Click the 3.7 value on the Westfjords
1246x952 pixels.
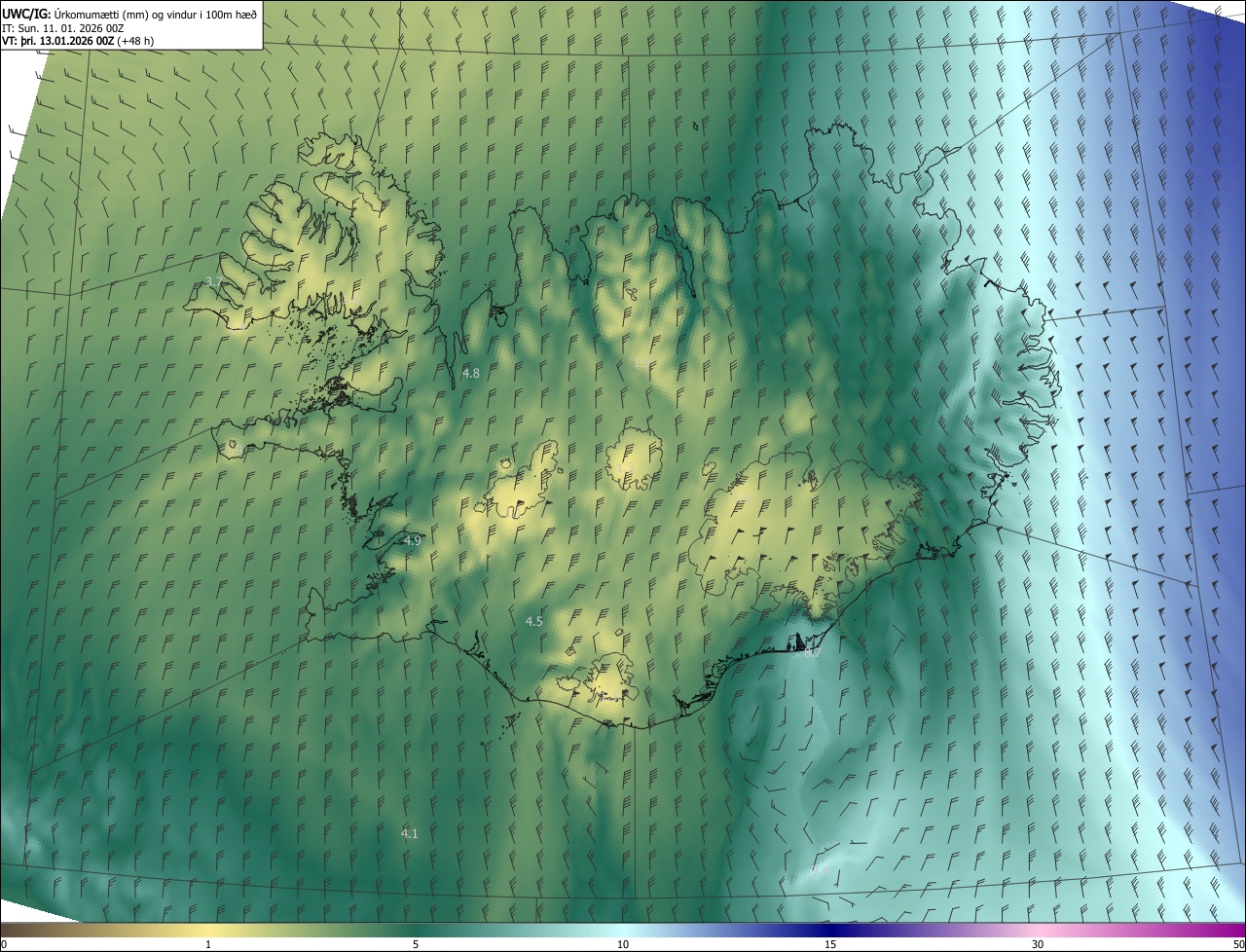tap(214, 281)
